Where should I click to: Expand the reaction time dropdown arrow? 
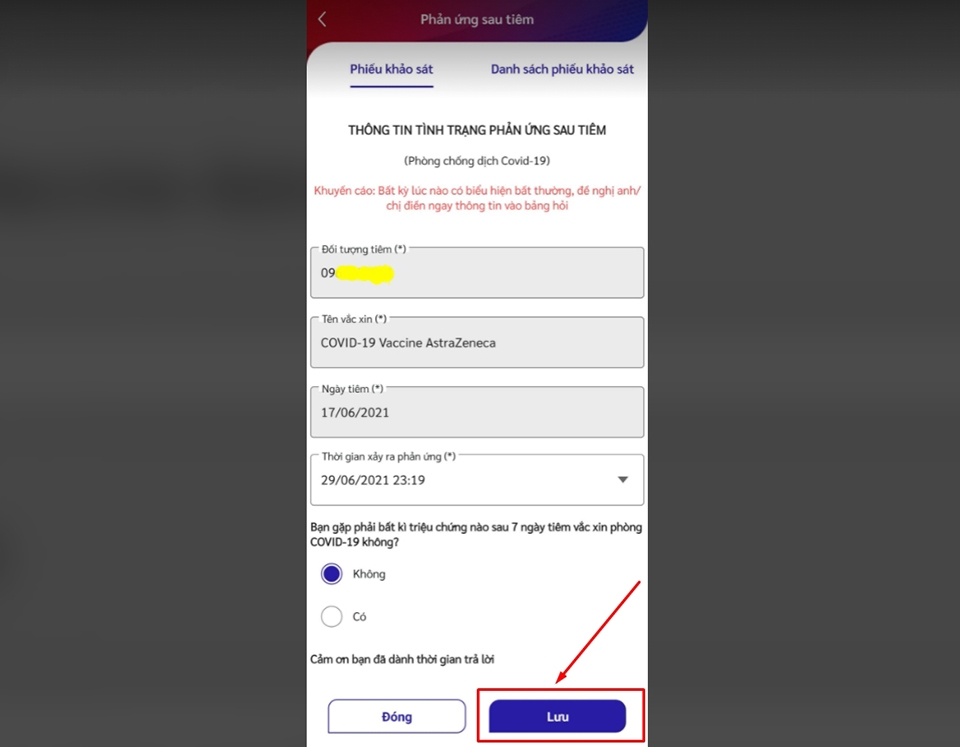(x=623, y=479)
